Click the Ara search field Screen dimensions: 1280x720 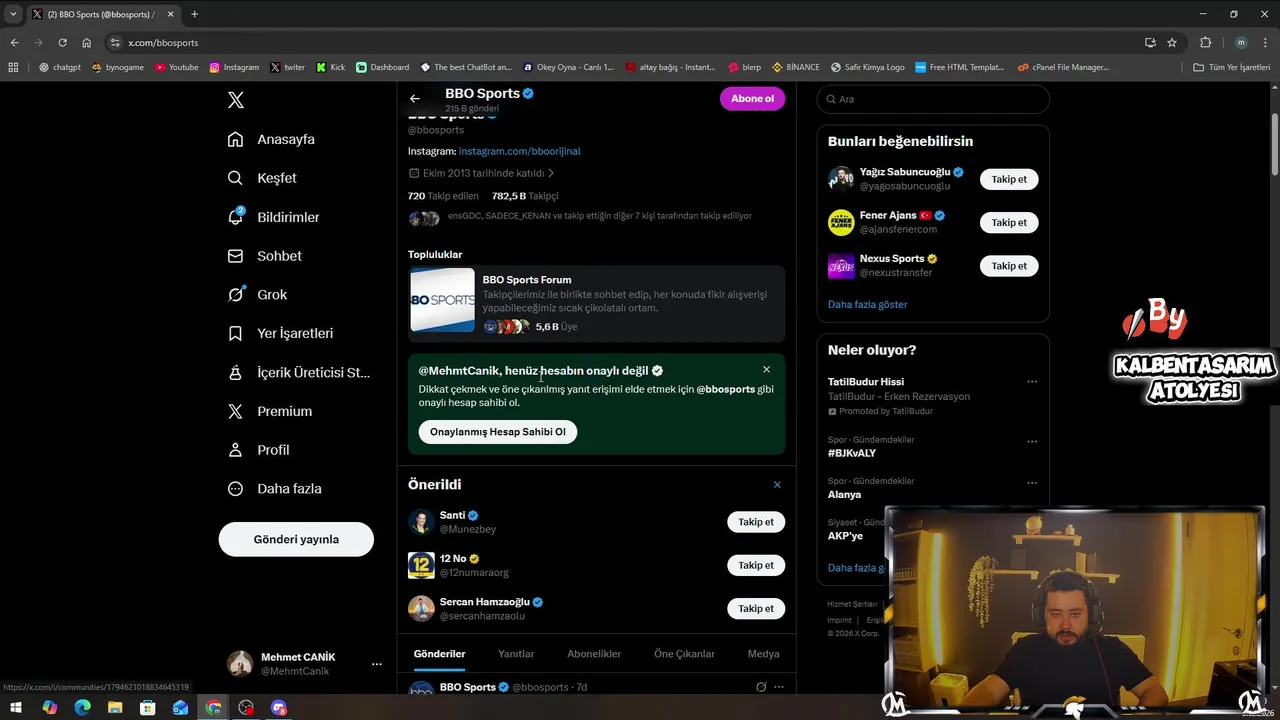(933, 99)
